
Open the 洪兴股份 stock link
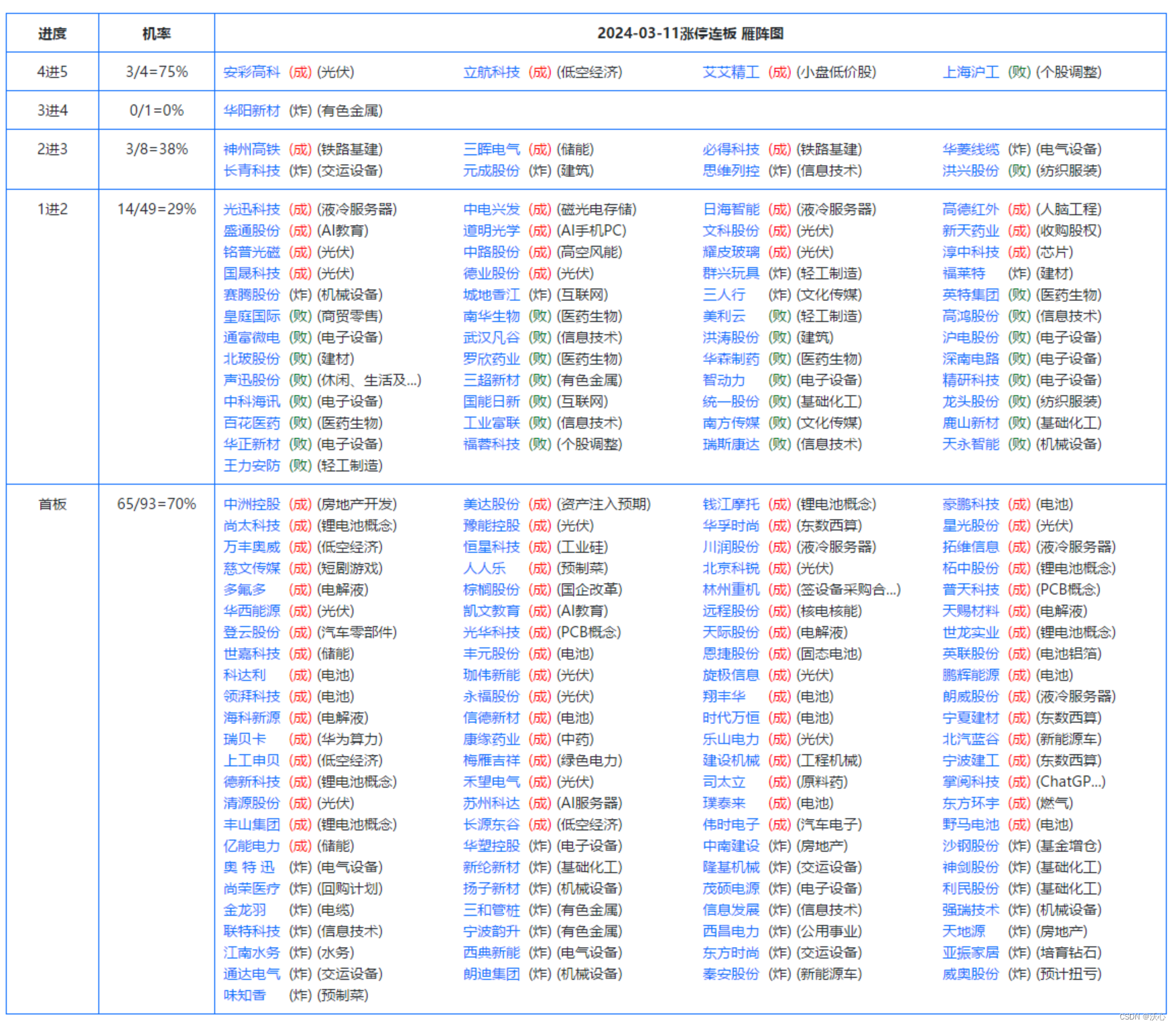point(971,170)
